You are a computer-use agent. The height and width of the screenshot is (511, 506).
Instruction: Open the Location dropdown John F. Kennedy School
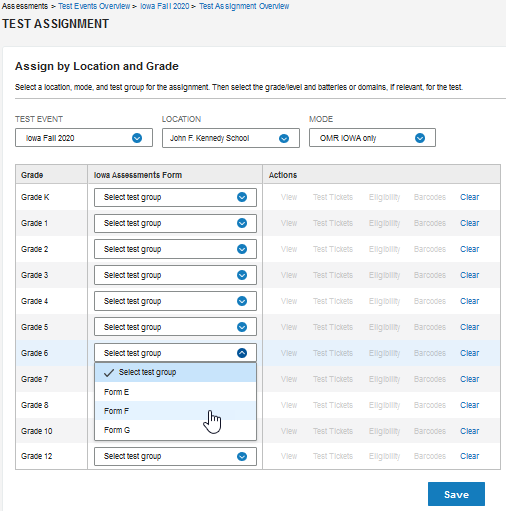coord(231,138)
